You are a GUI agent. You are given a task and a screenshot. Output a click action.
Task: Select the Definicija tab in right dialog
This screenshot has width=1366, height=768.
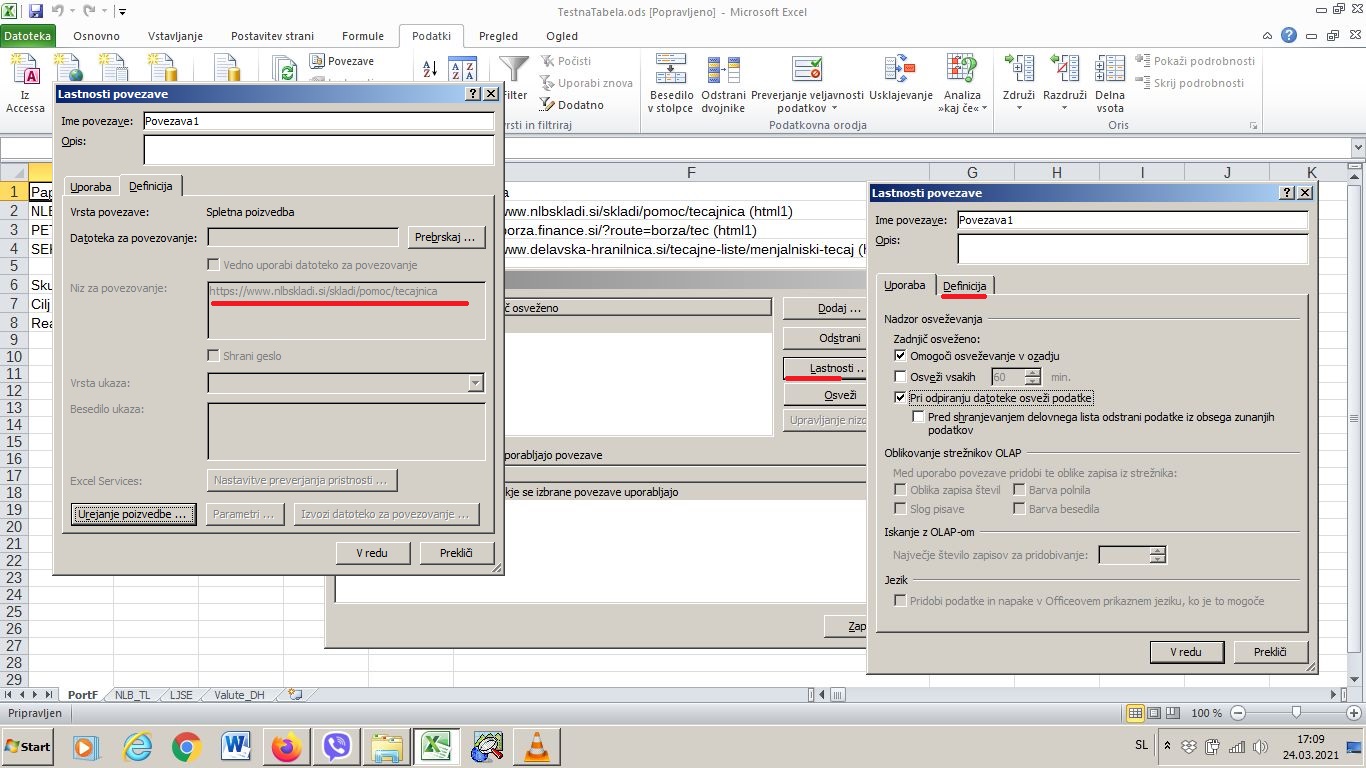(964, 286)
